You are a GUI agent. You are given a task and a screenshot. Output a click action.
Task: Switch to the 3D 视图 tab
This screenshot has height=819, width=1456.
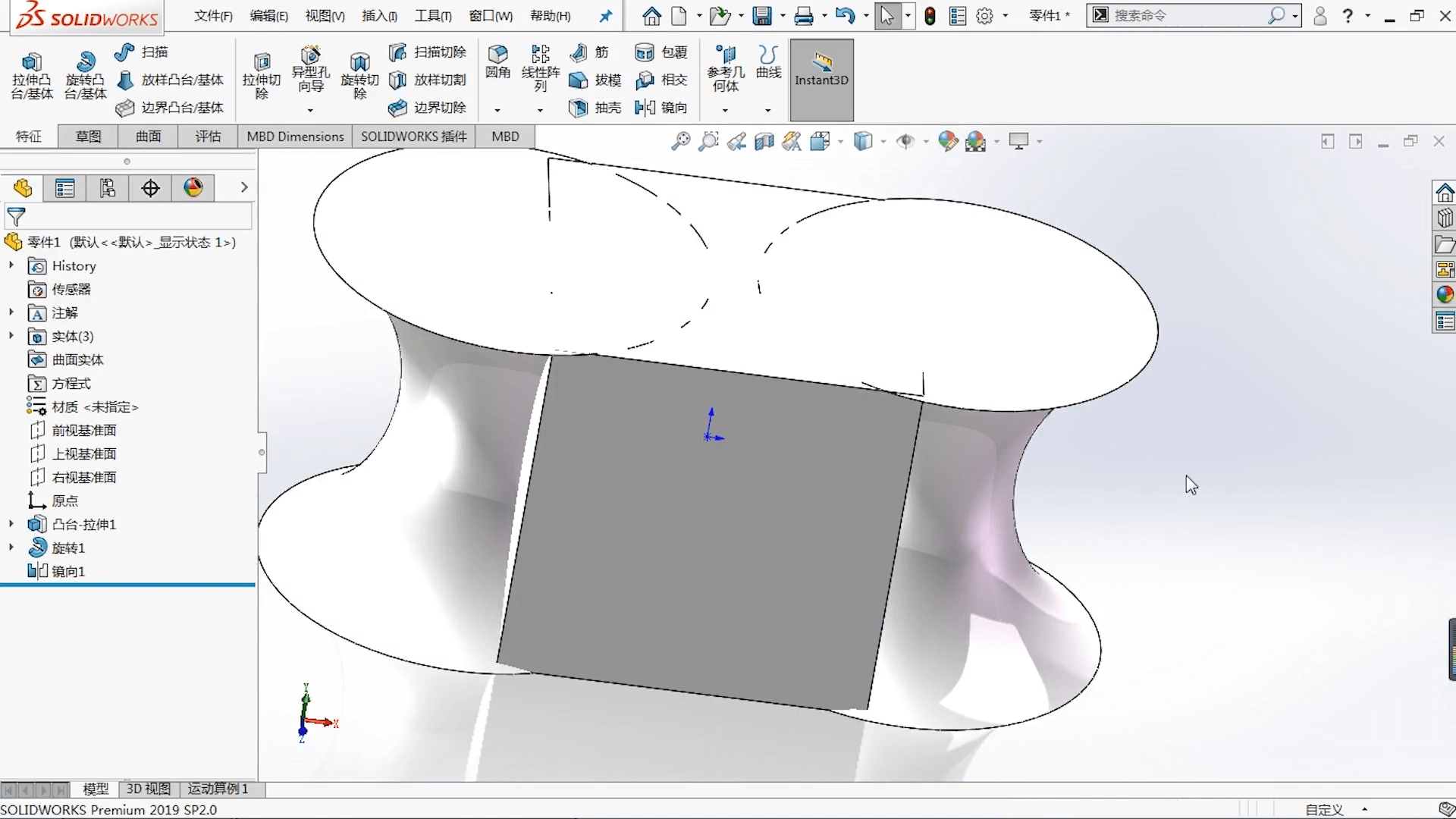tap(148, 789)
